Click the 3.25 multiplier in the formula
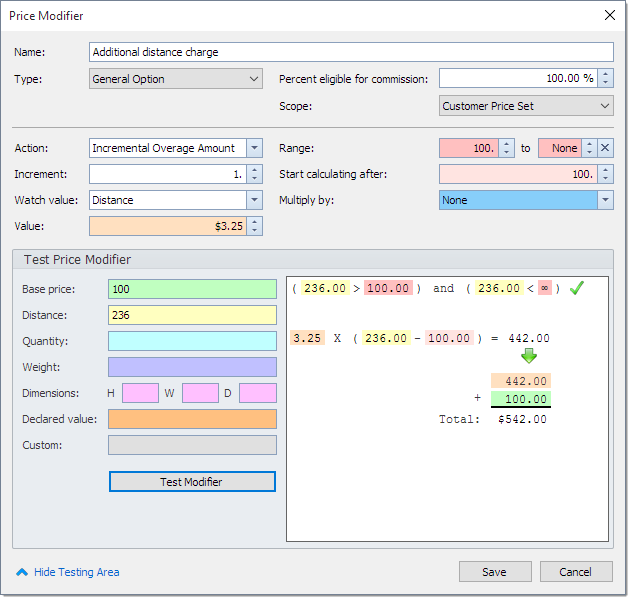The height and width of the screenshot is (600, 631). pos(307,338)
